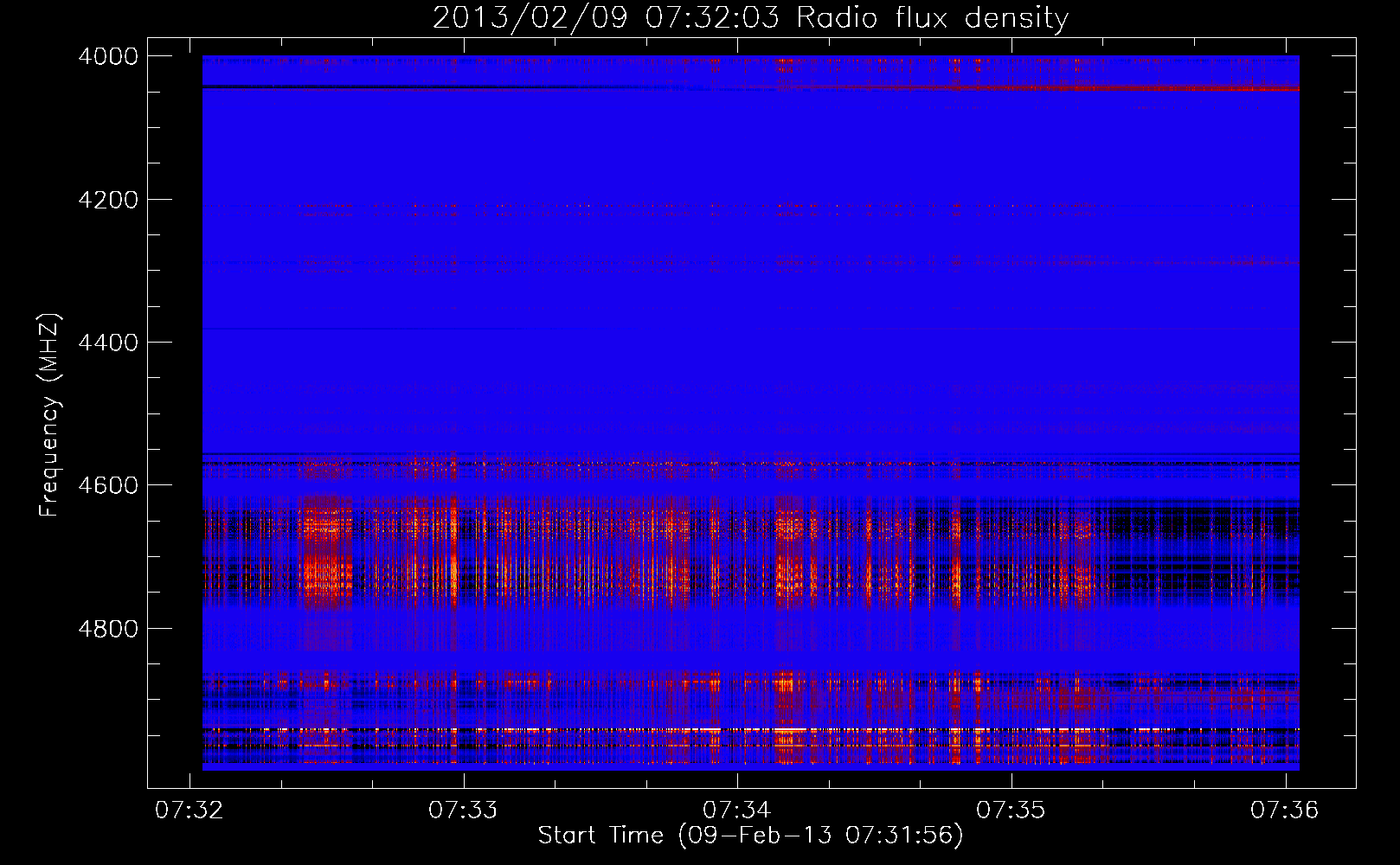Click the 07:33 time tick label

pos(463,810)
